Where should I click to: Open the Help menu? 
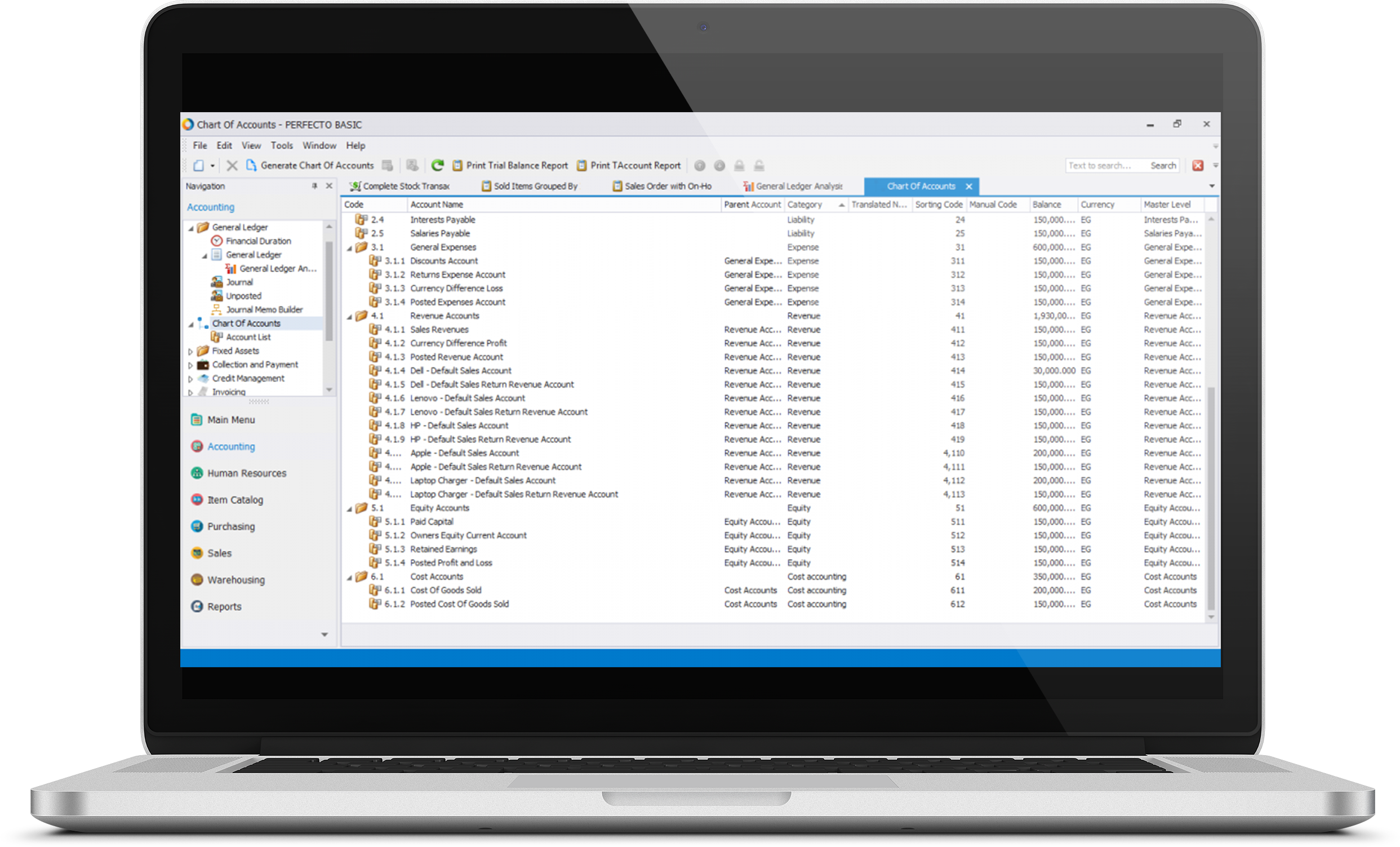(355, 145)
